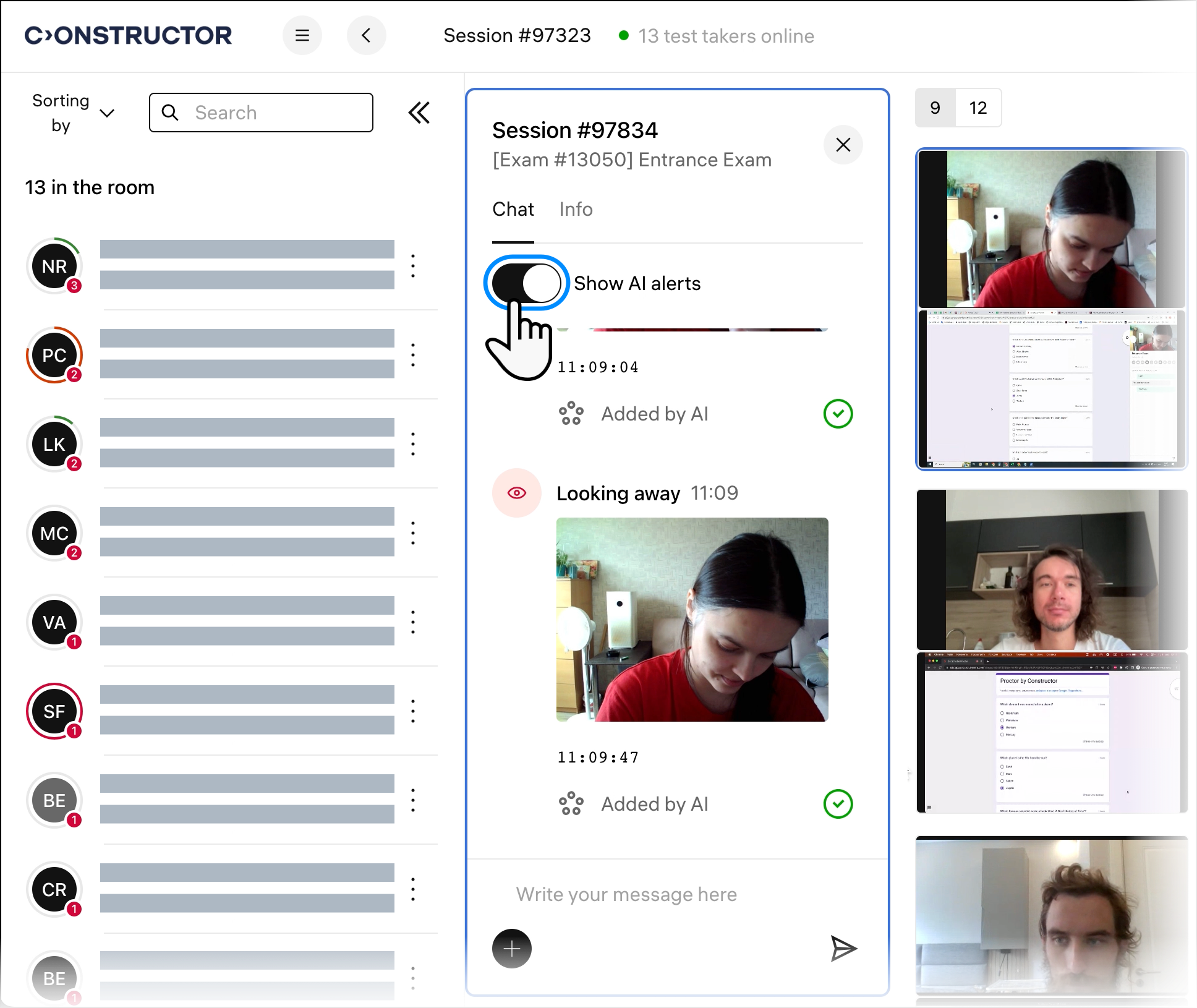Toggle the 11:09:04 alert green checkmark
Viewport: 1197px width, 1008px height.
tap(838, 414)
